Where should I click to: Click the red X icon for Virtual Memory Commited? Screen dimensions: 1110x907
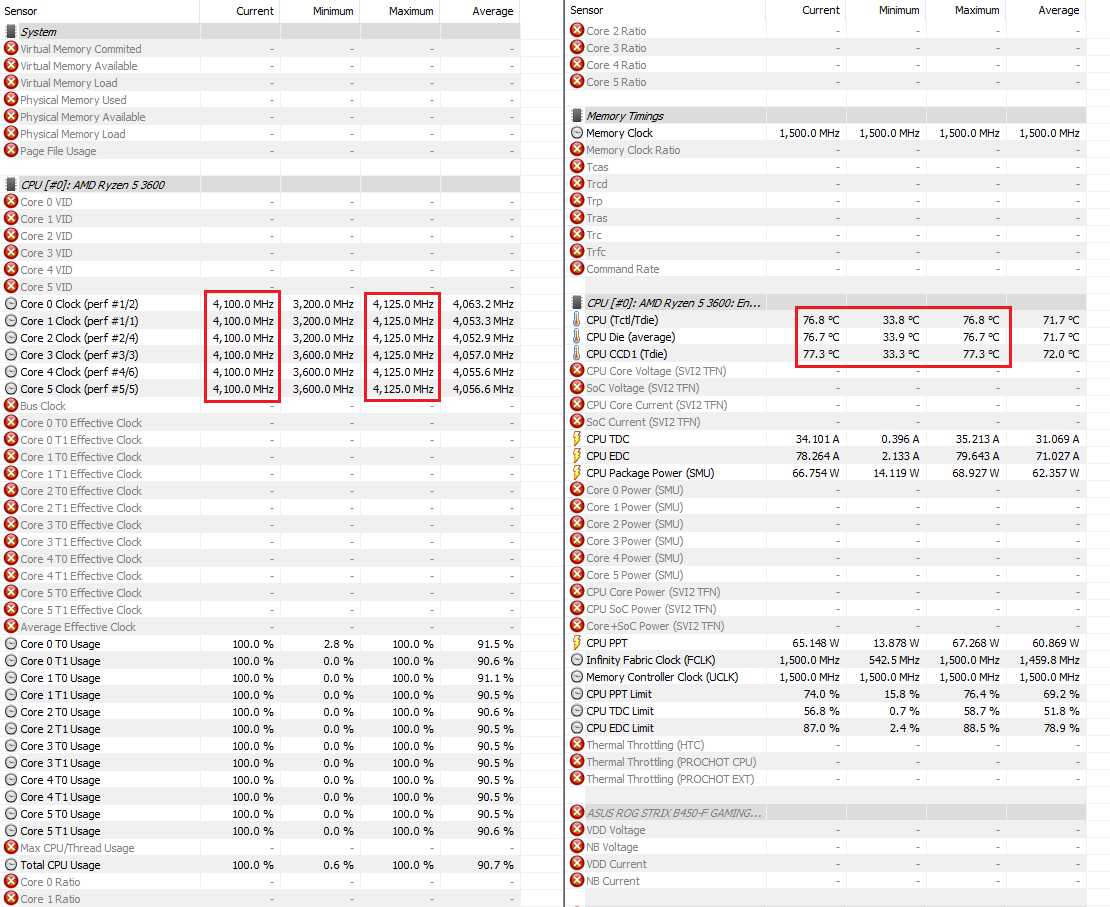11,49
